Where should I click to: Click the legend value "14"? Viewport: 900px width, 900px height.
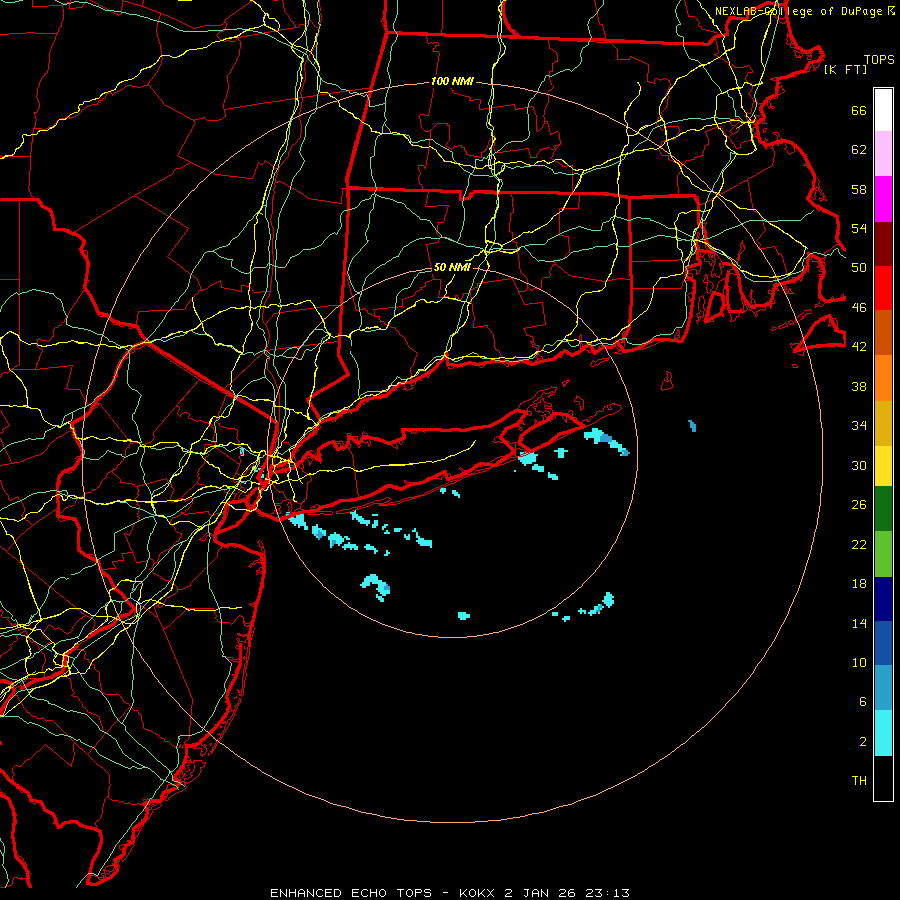pos(859,623)
